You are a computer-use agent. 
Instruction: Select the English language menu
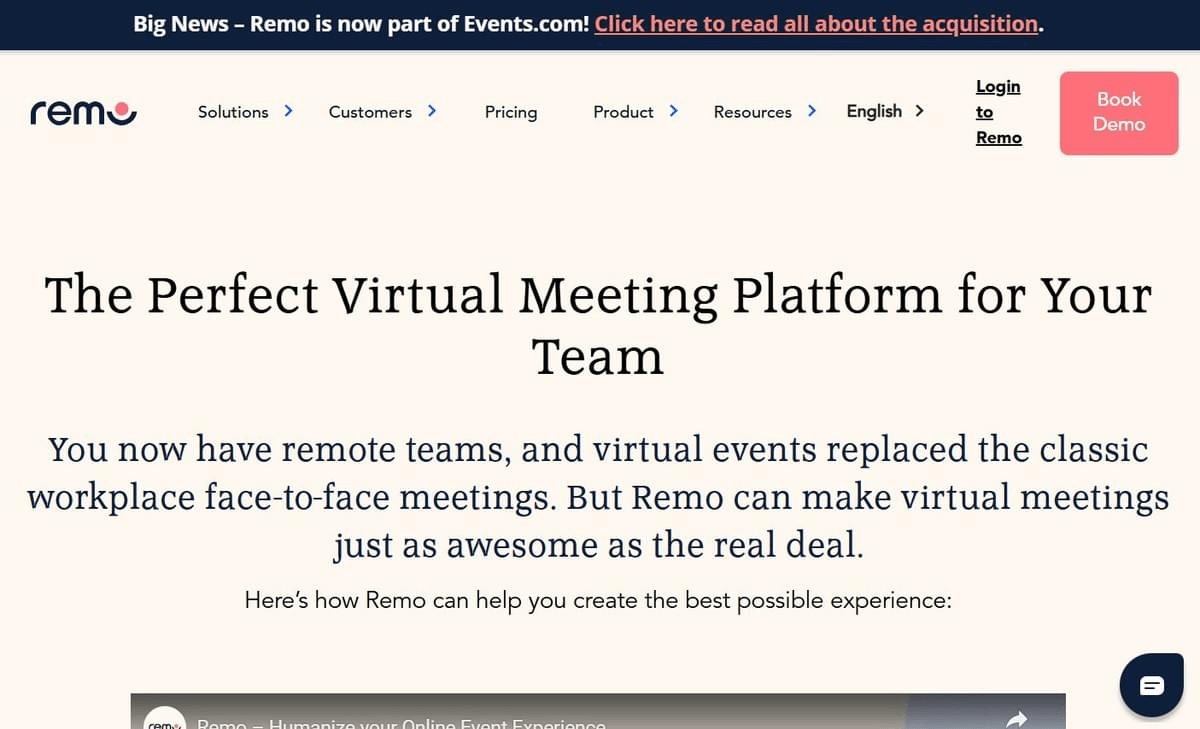874,111
